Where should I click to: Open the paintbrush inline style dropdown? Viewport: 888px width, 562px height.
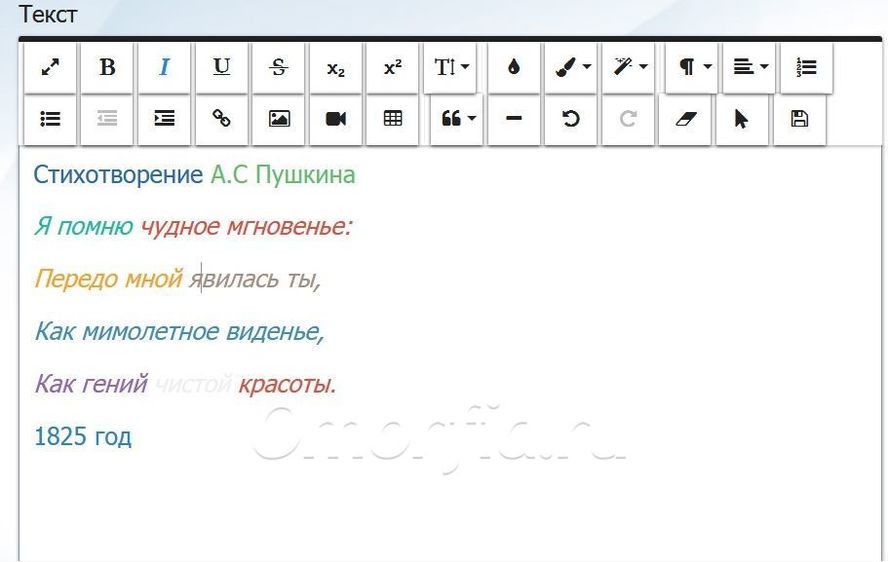pos(571,67)
